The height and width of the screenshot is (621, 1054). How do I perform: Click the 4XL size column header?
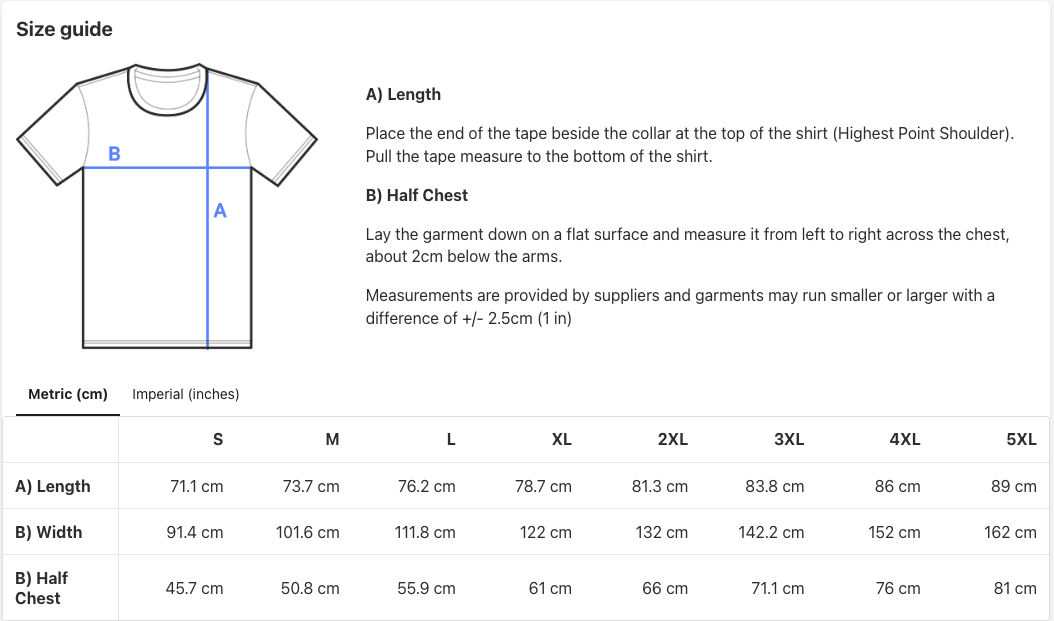click(906, 439)
